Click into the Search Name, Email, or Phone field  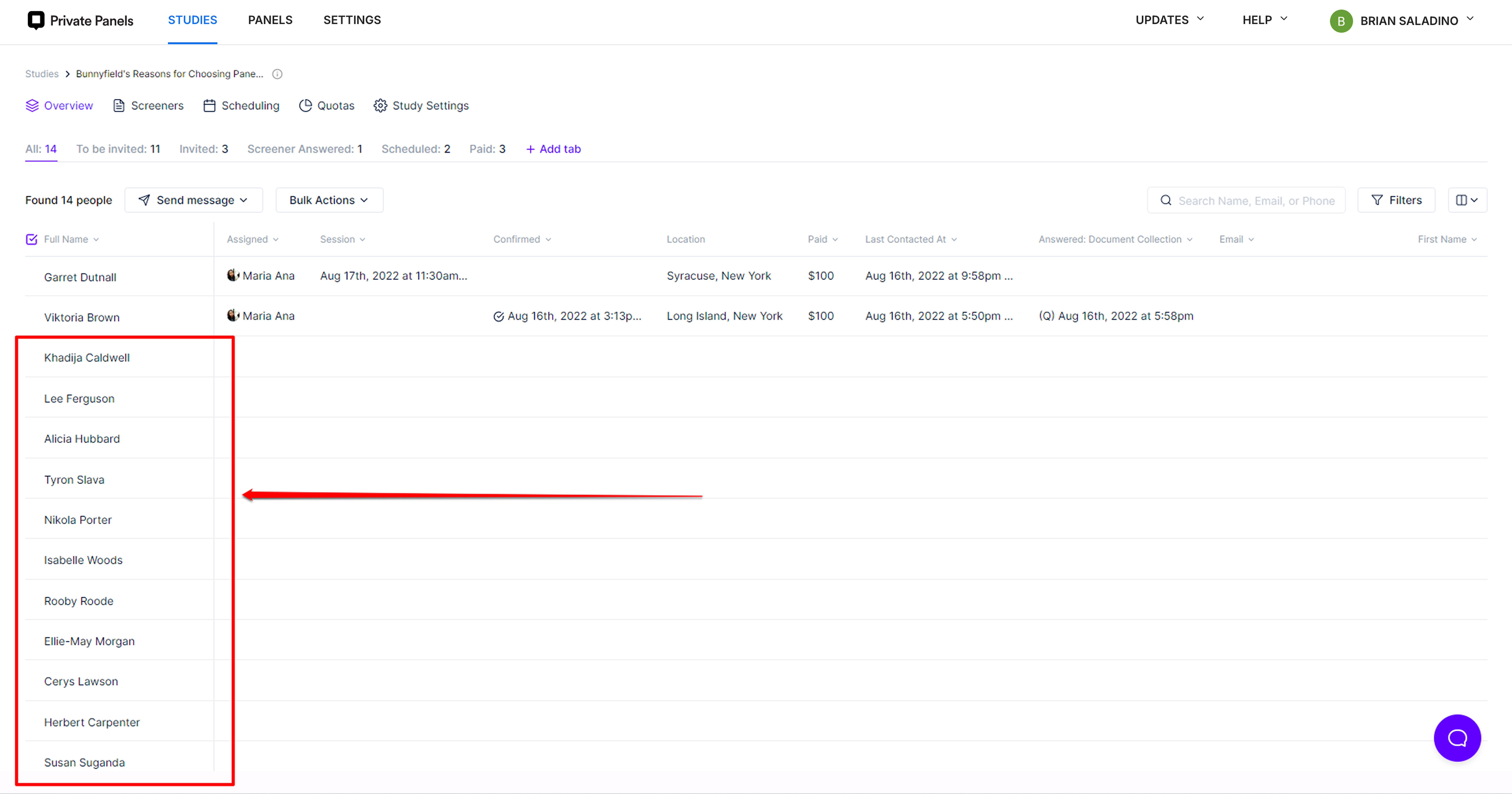[x=1246, y=200]
